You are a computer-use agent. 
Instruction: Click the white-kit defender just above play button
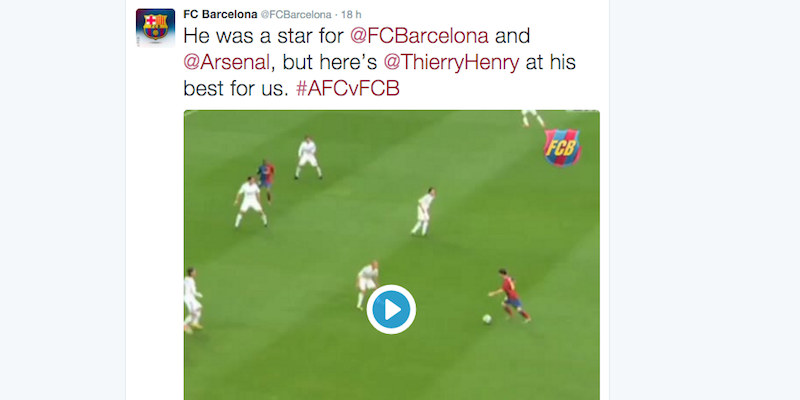click(367, 284)
